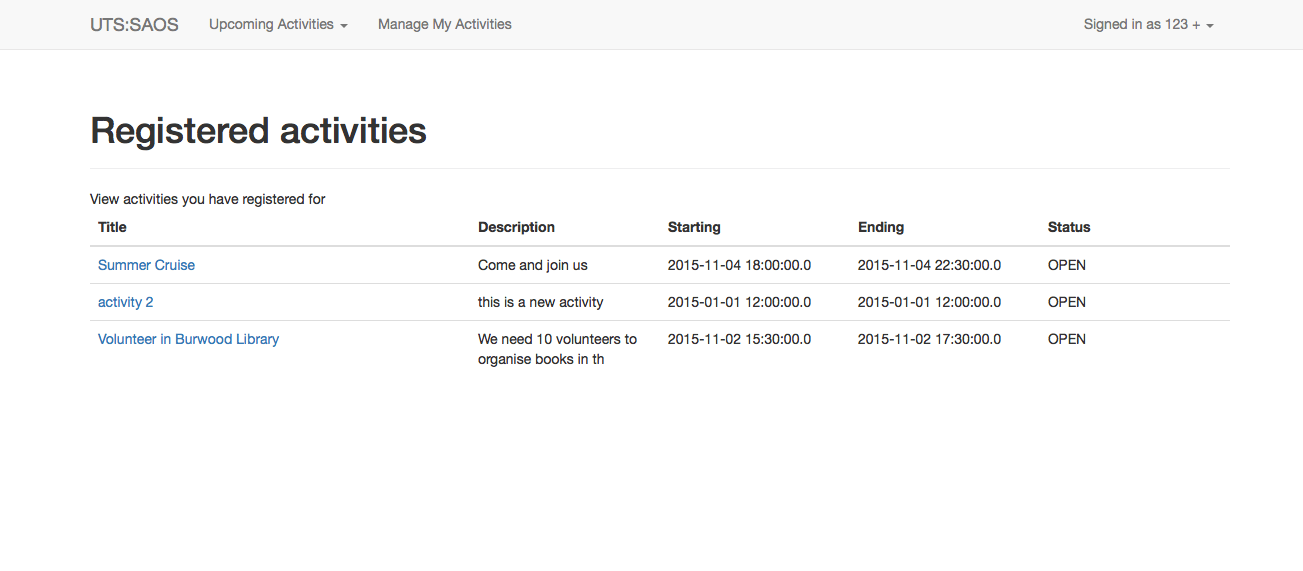Open the UTS:SAOS home brand link

[x=134, y=25]
